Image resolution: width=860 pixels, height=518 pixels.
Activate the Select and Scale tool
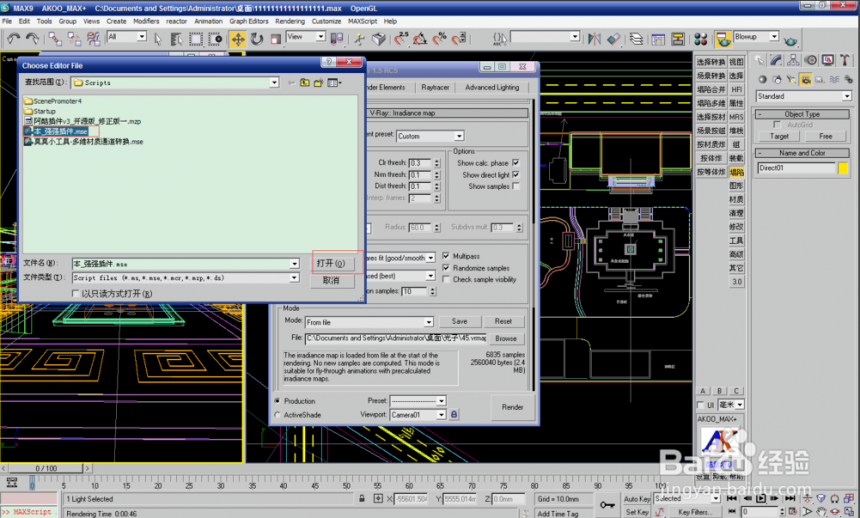coord(276,38)
